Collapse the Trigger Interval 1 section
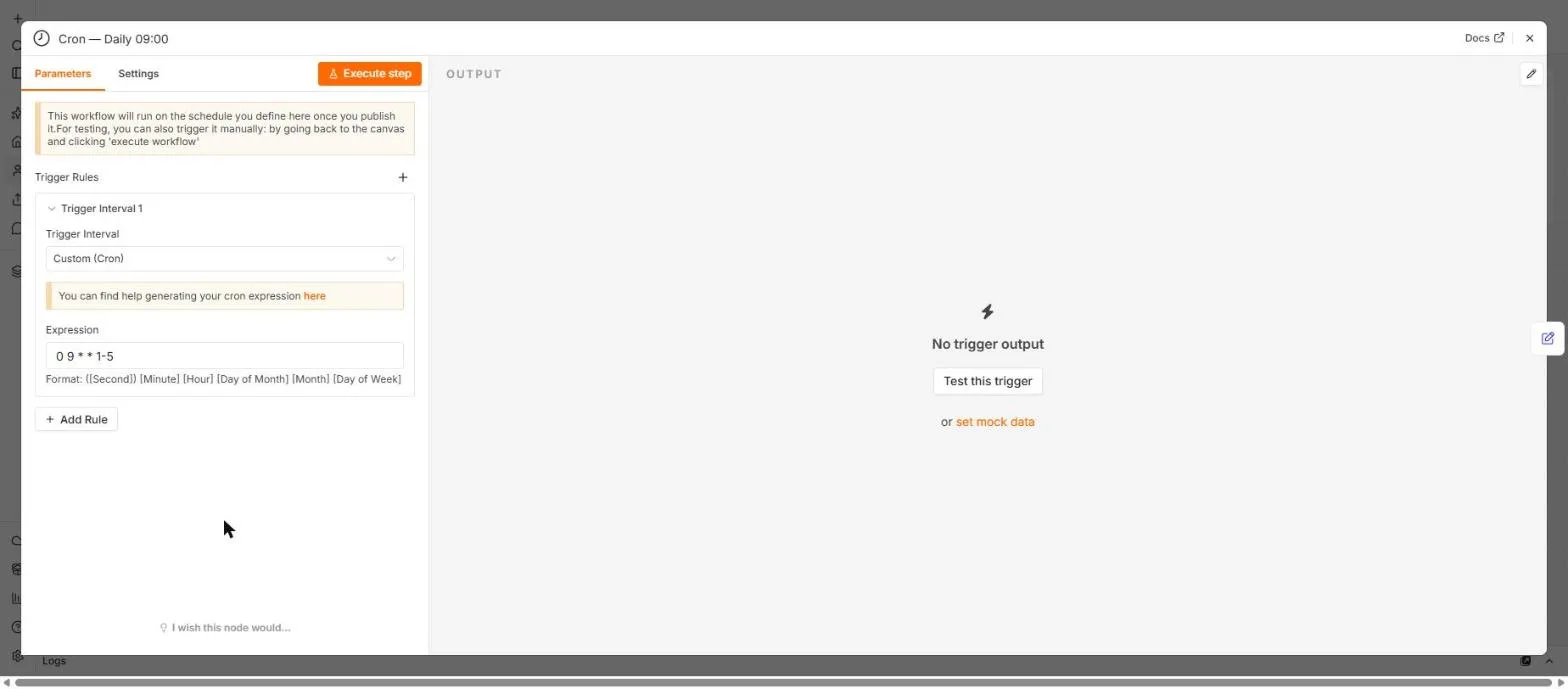Image resolution: width=1568 pixels, height=689 pixels. [52, 209]
